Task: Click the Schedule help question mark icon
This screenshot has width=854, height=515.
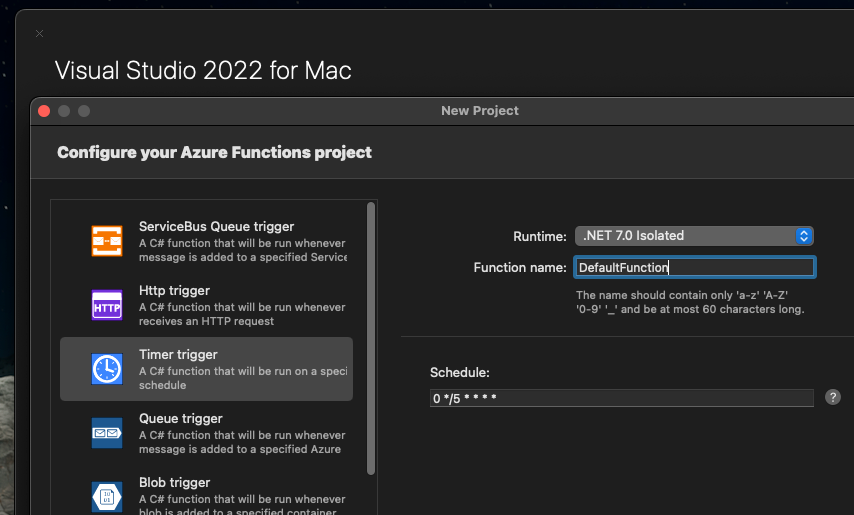Action: (833, 397)
